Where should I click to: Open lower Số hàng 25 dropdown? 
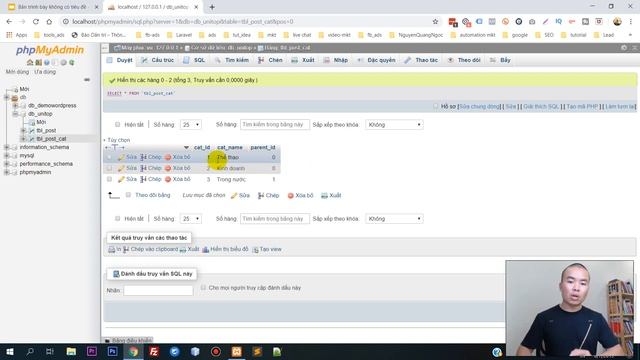[191, 219]
